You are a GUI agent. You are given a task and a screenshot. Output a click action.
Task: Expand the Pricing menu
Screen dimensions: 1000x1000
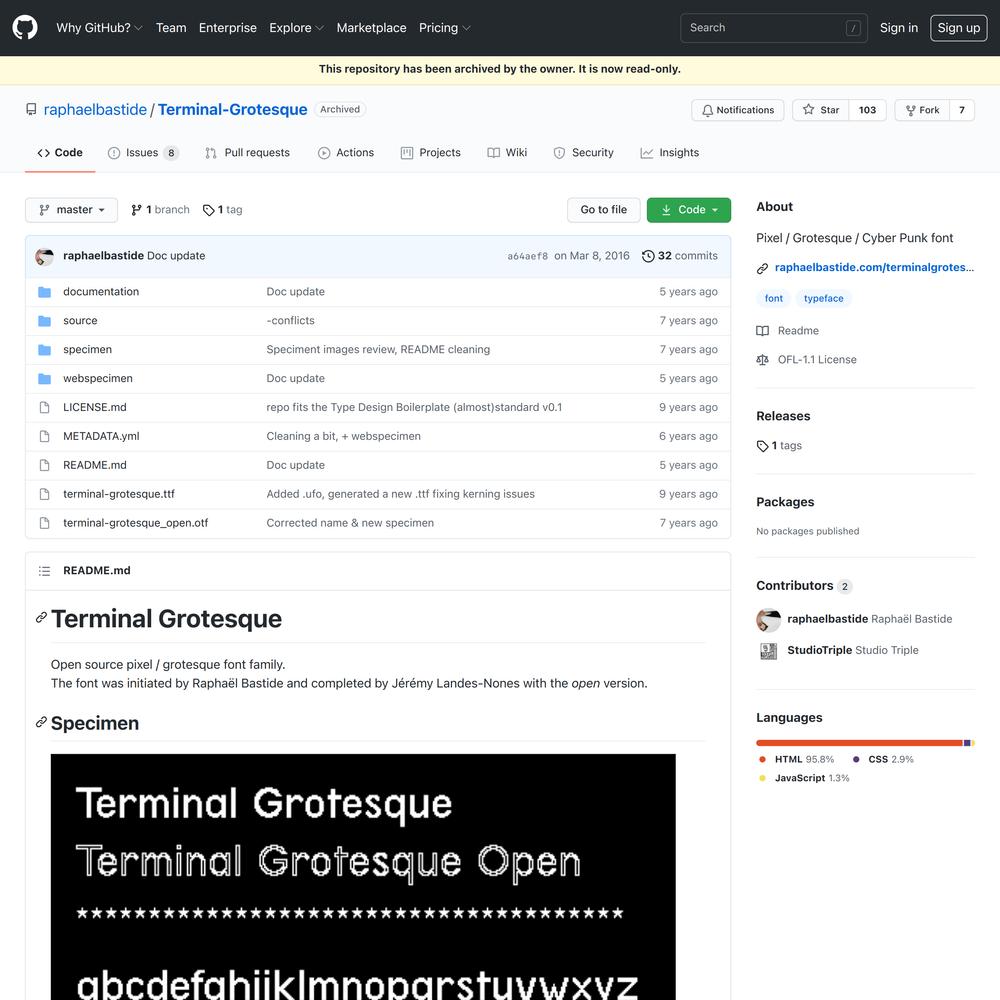445,28
